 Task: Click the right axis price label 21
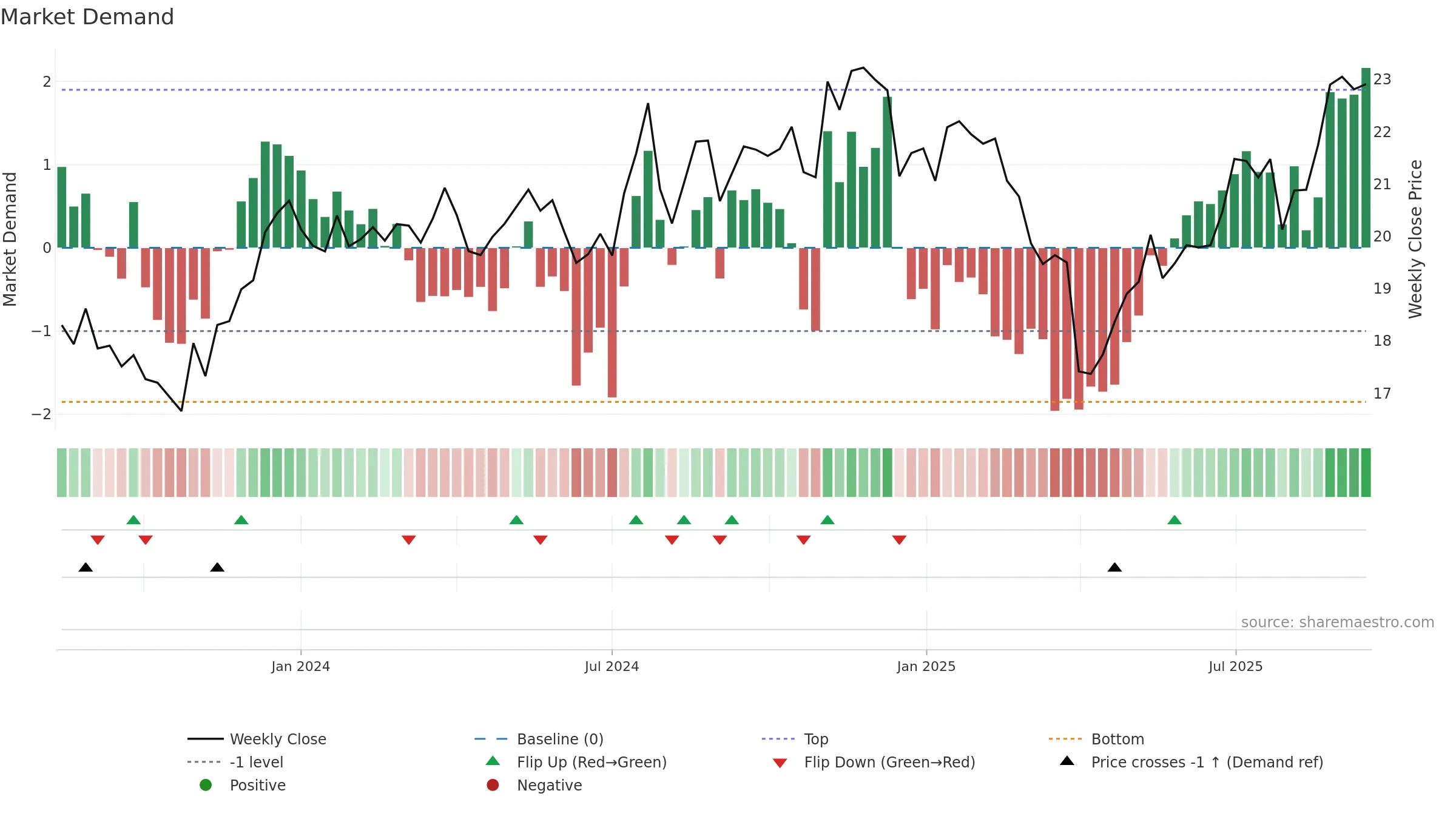(x=1383, y=184)
